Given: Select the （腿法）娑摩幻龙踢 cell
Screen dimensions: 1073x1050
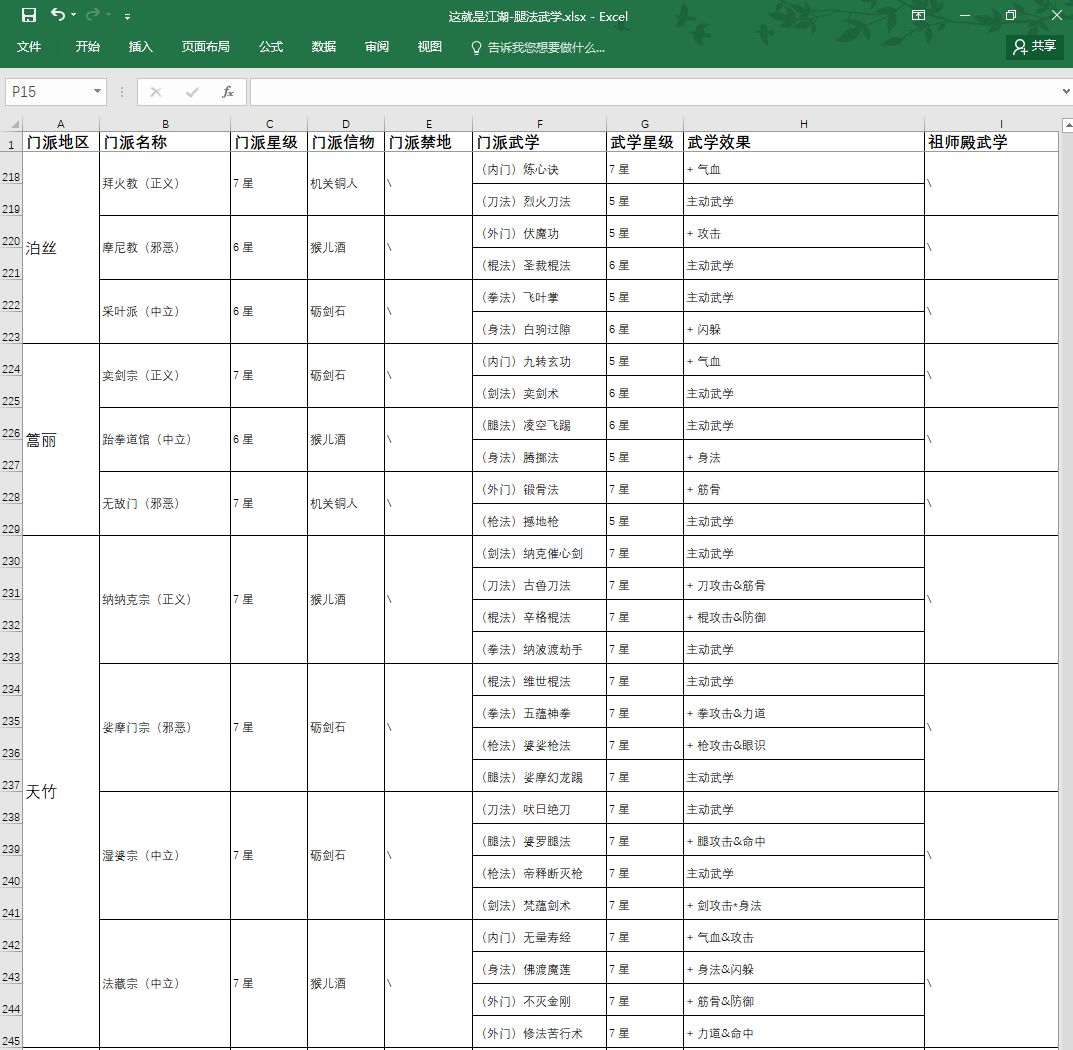Looking at the screenshot, I should click(539, 778).
